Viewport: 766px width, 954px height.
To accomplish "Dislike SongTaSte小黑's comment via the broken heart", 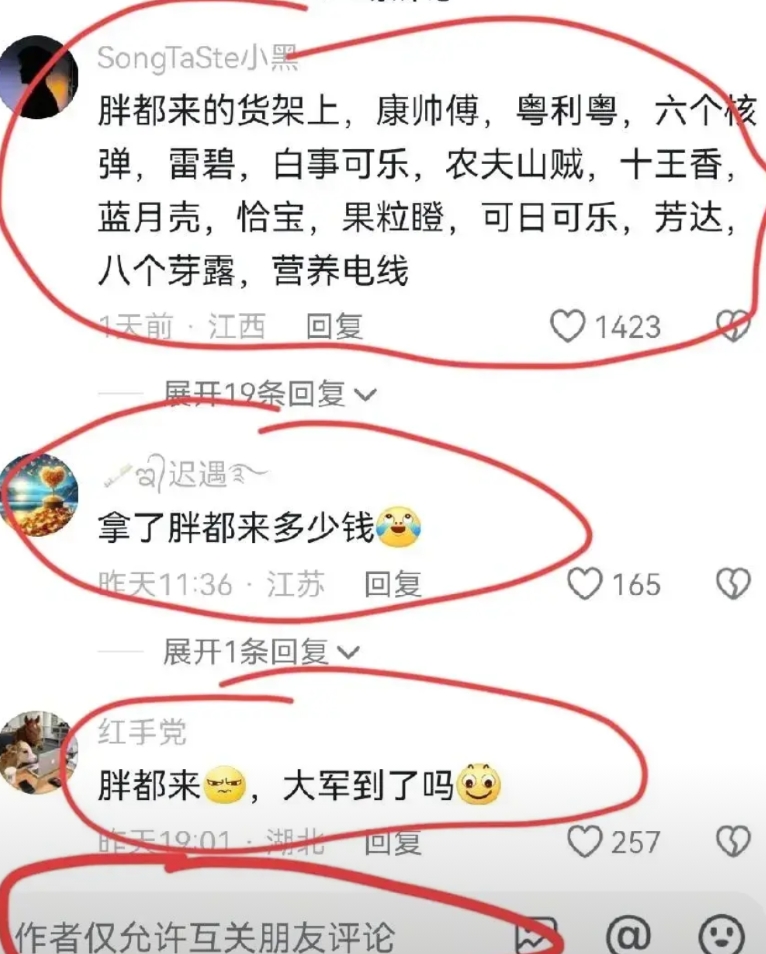I will (733, 326).
